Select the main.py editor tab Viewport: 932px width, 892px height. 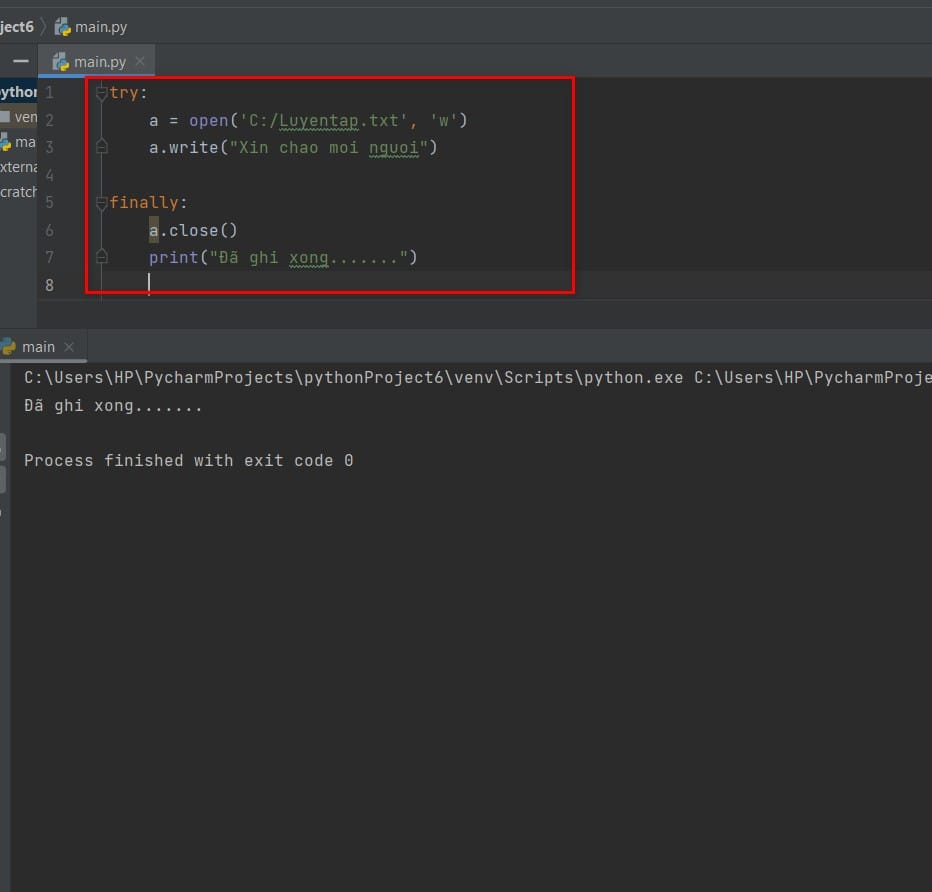coord(97,61)
